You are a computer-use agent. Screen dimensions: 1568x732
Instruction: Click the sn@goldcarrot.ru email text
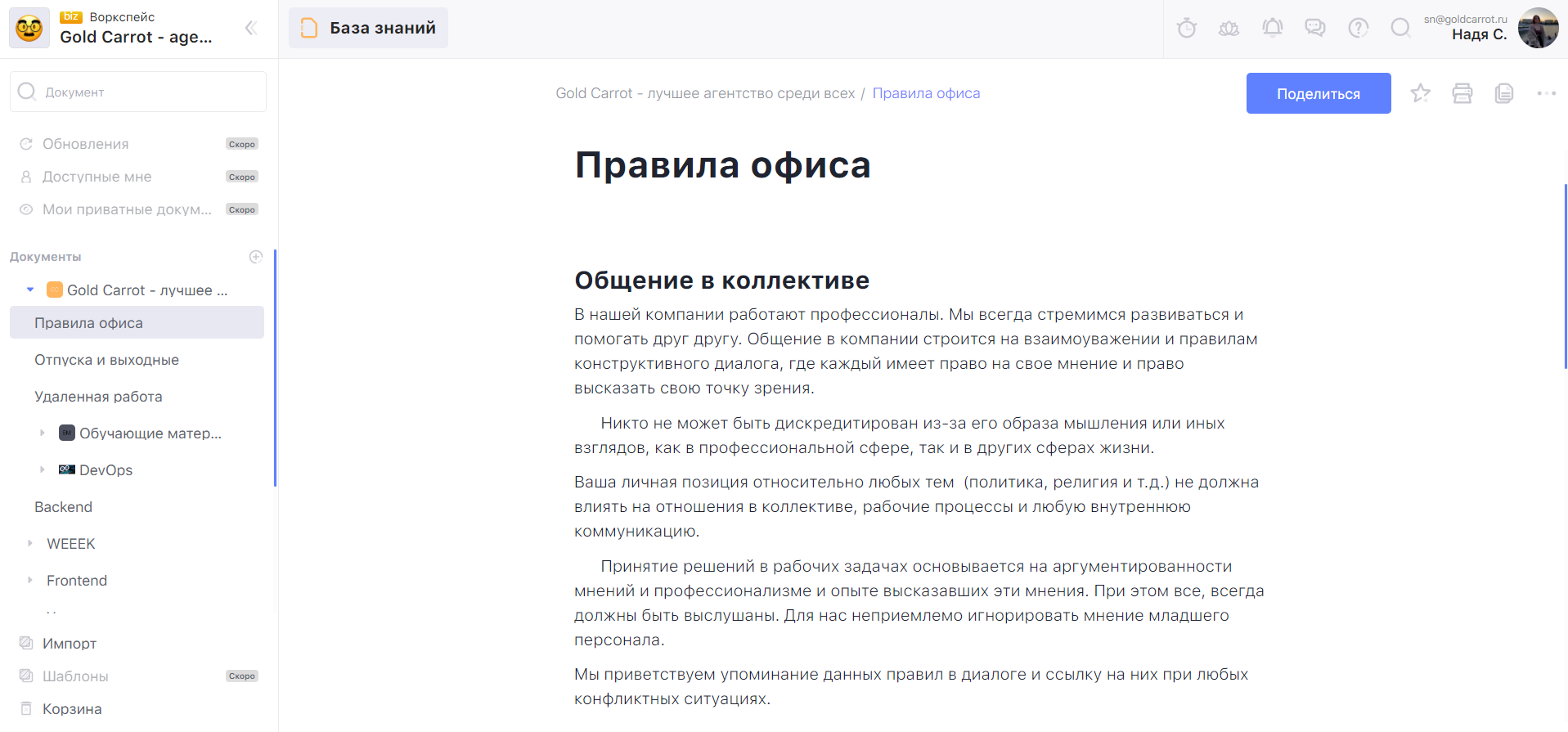point(1465,19)
